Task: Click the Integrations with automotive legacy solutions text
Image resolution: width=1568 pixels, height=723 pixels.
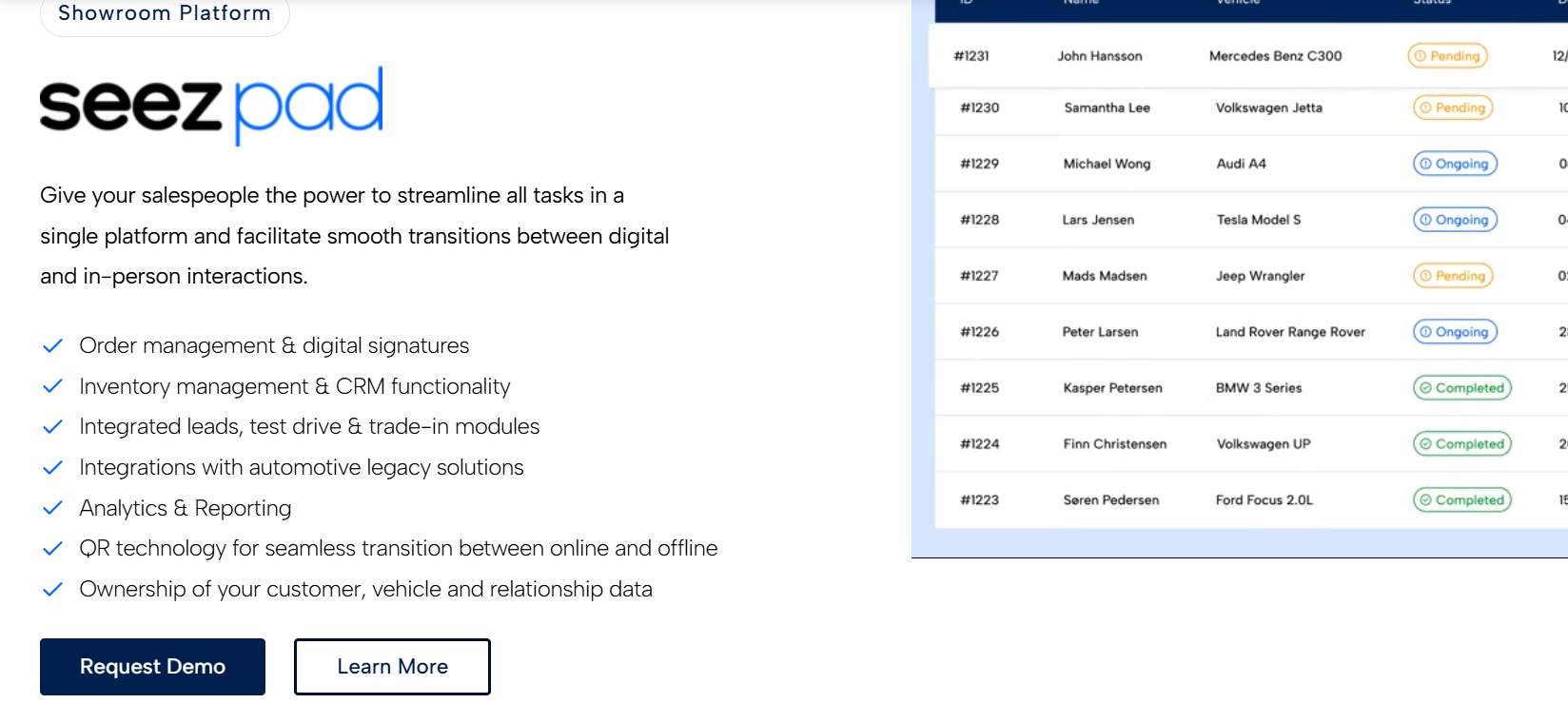Action: click(x=302, y=468)
